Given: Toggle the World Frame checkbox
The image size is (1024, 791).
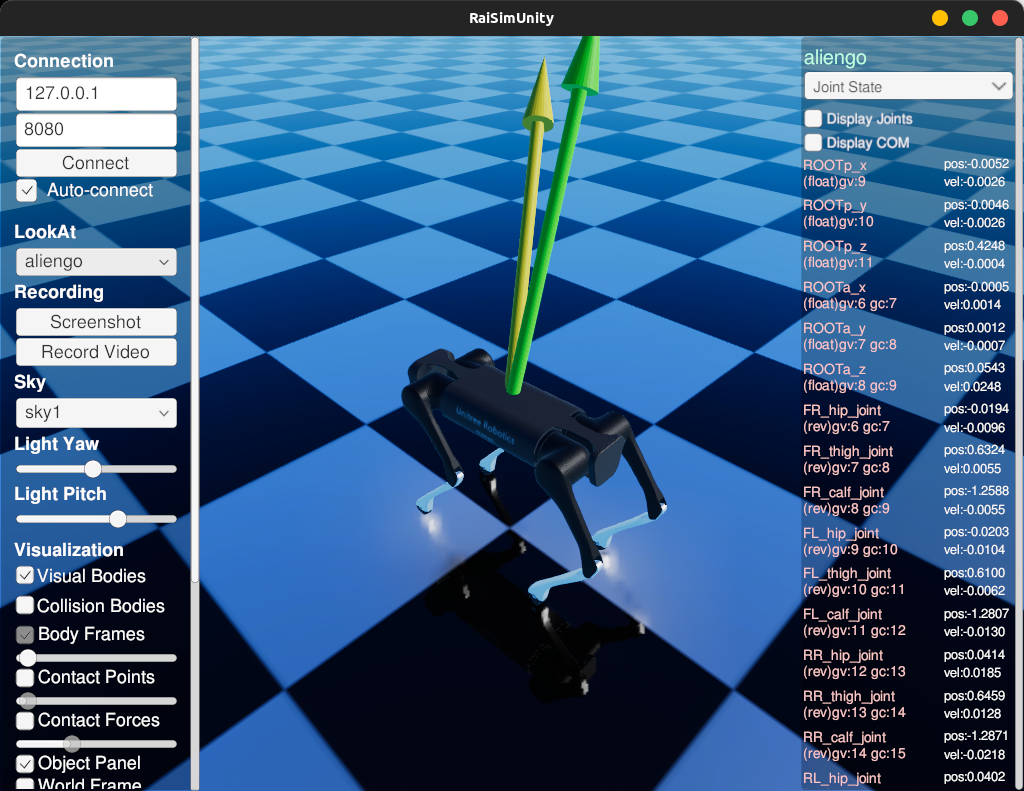Looking at the screenshot, I should (x=24, y=786).
